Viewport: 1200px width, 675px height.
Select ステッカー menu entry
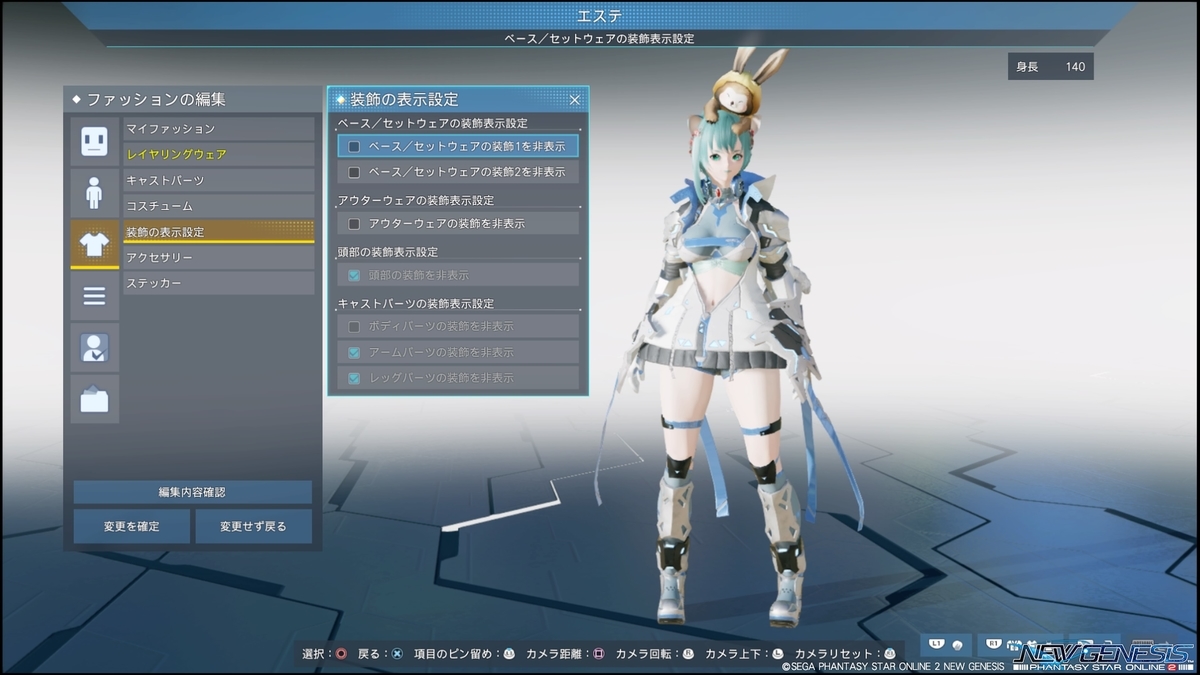tap(218, 283)
